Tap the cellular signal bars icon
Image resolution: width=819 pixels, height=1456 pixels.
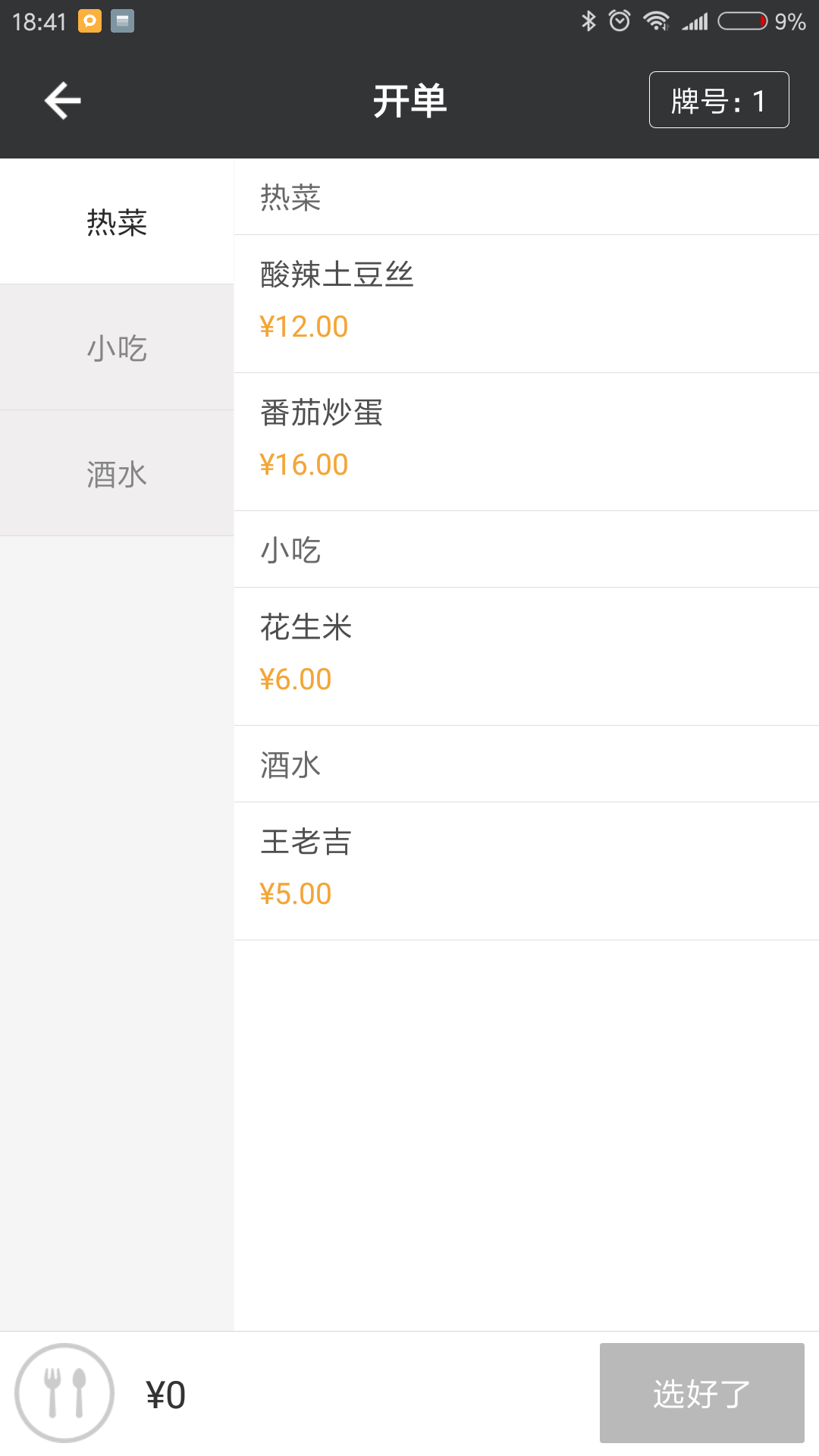click(x=695, y=21)
